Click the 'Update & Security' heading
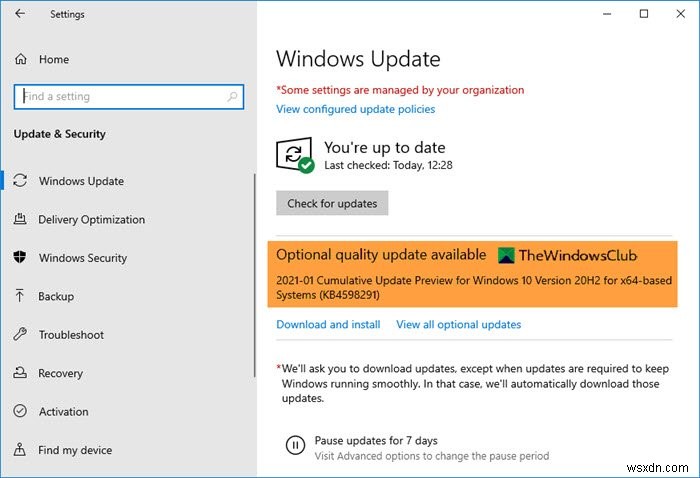Image resolution: width=700 pixels, height=478 pixels. click(x=60, y=134)
